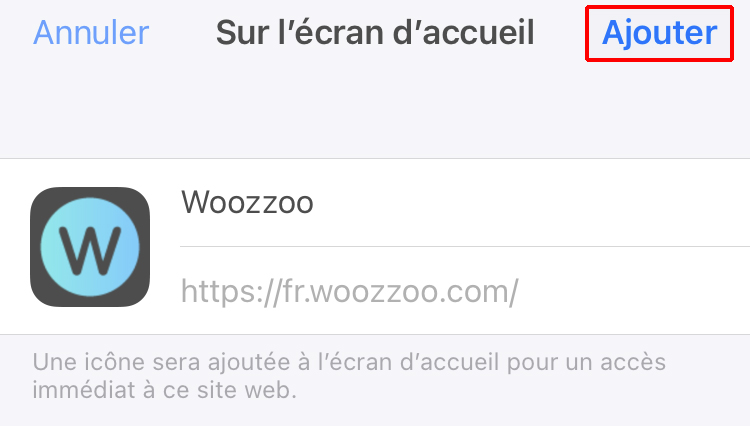Click the W letter inside the icon
The height and width of the screenshot is (426, 750).
click(x=90, y=251)
